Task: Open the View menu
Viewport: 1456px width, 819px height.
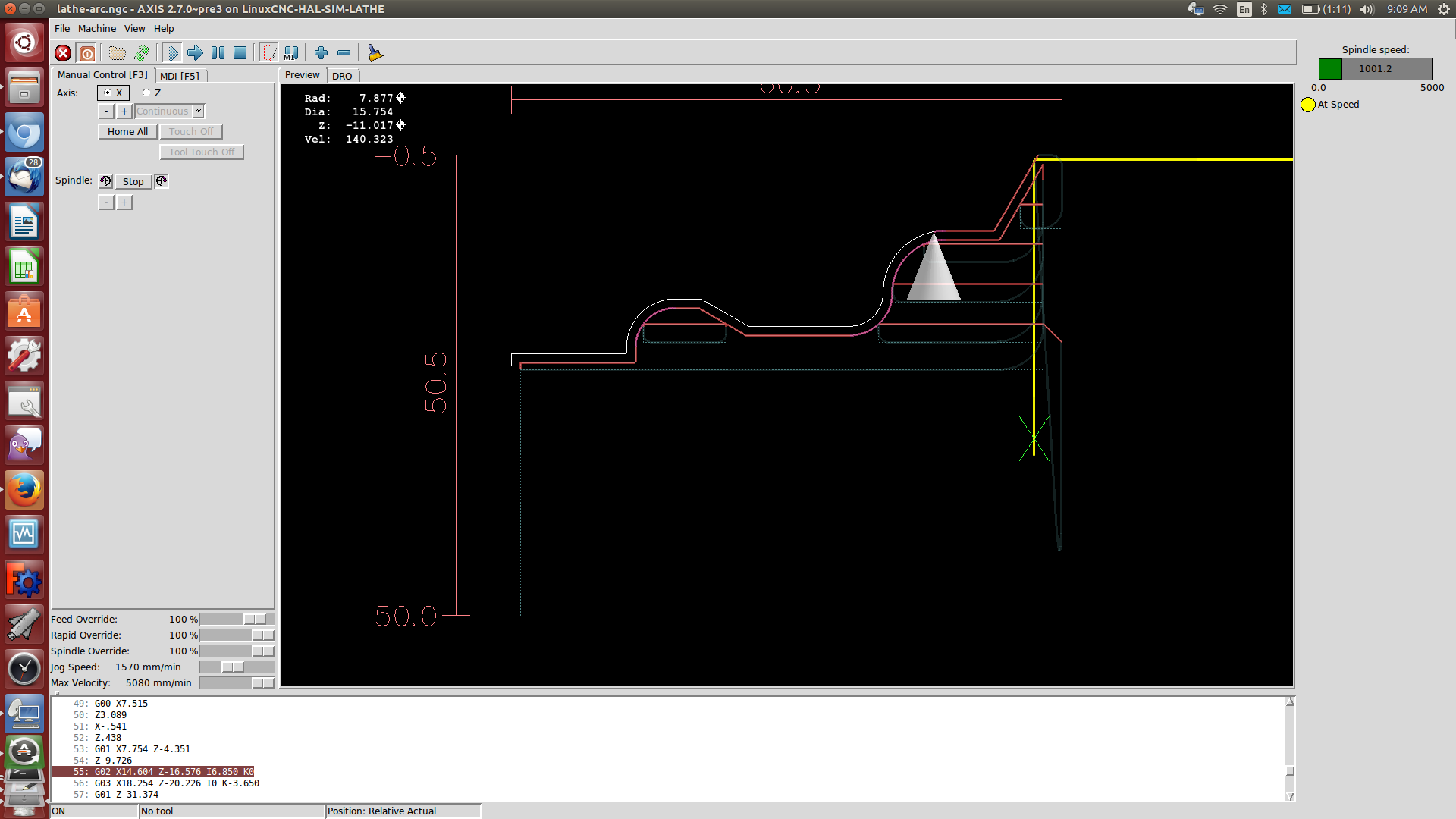Action: click(134, 28)
